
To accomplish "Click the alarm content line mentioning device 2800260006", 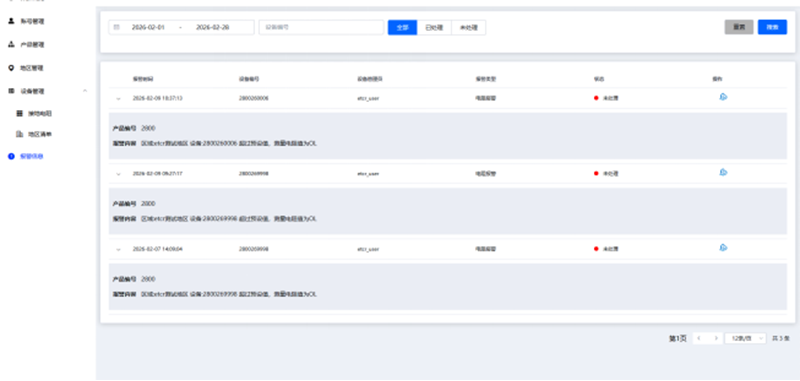I will (x=215, y=144).
